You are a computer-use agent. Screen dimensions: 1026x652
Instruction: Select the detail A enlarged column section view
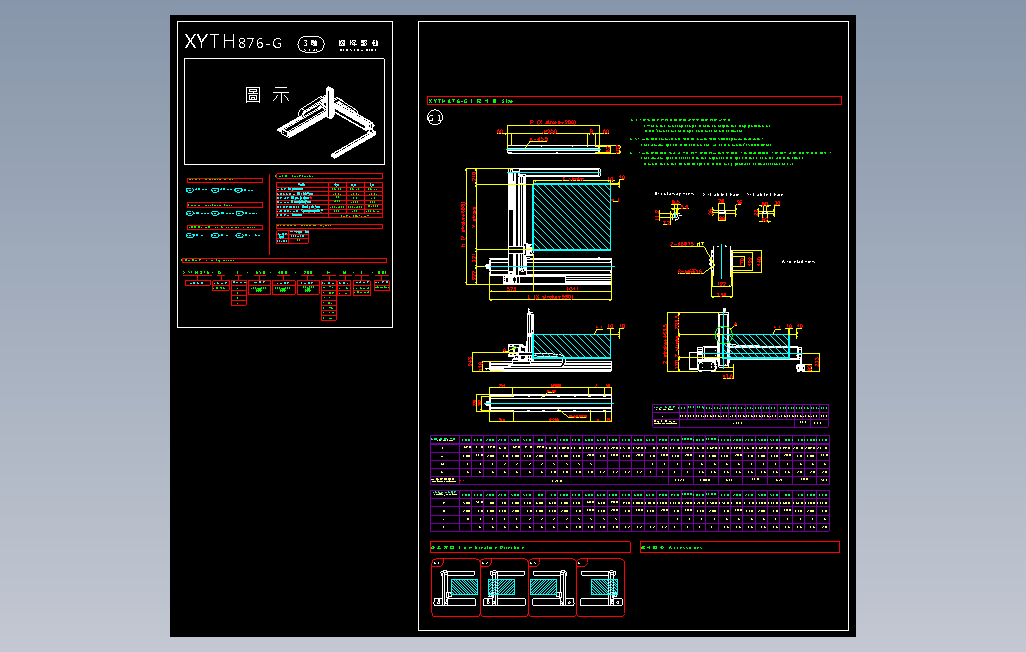coord(716,270)
